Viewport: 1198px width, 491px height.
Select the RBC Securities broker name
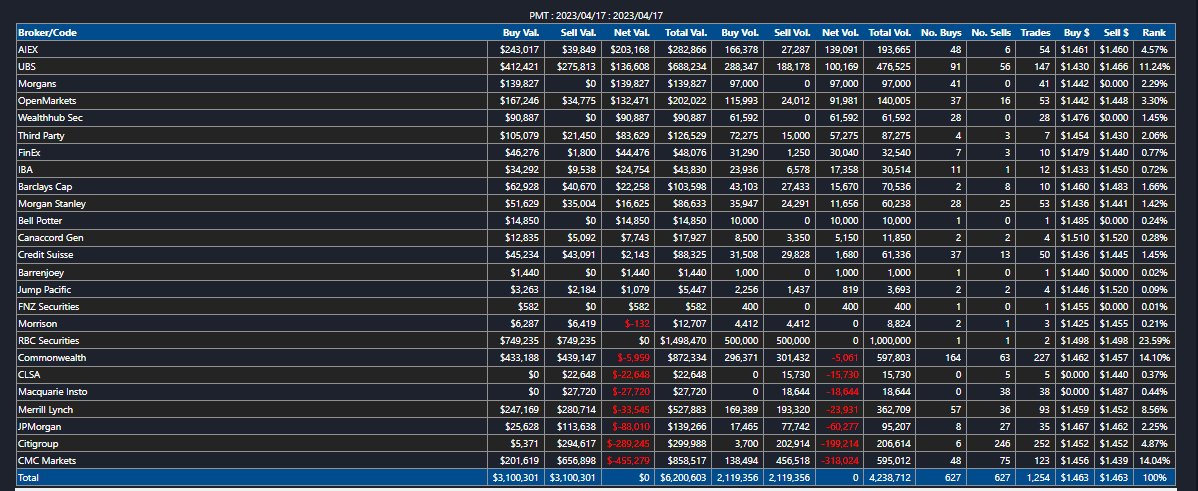point(48,341)
